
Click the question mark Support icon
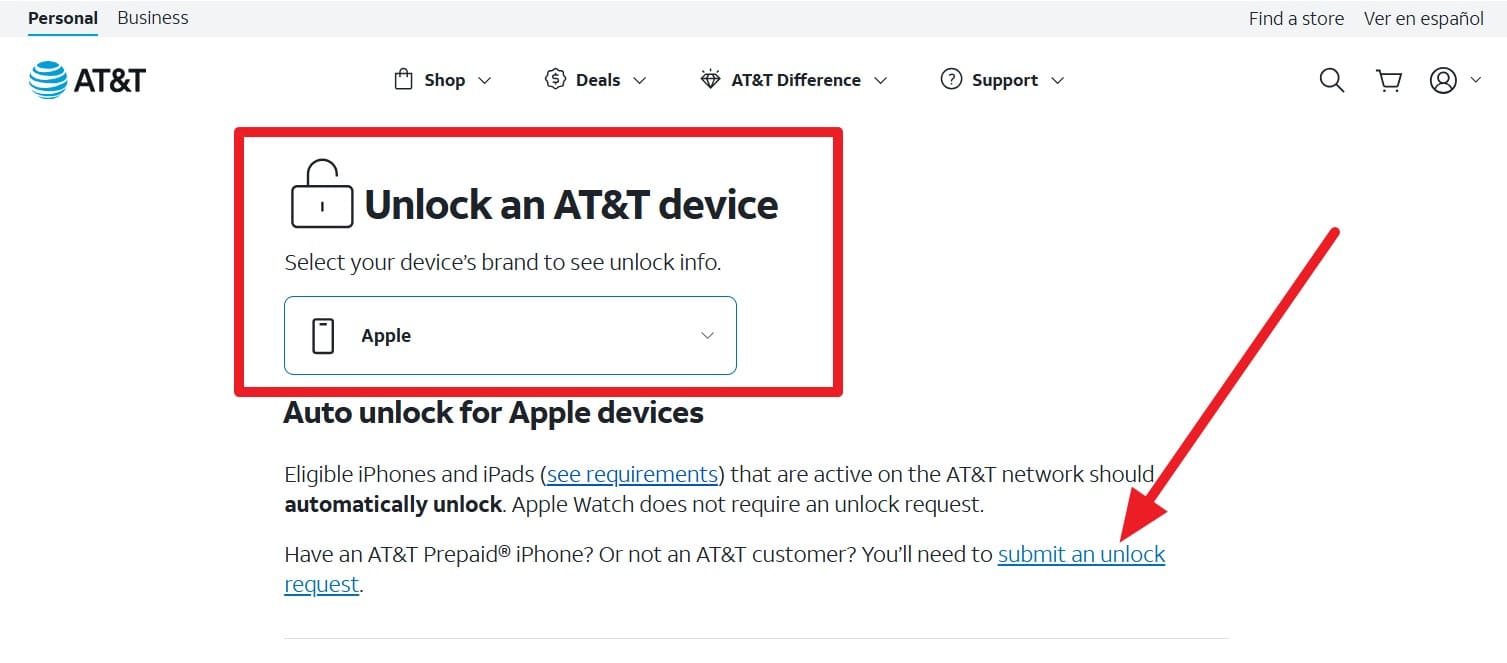click(950, 78)
